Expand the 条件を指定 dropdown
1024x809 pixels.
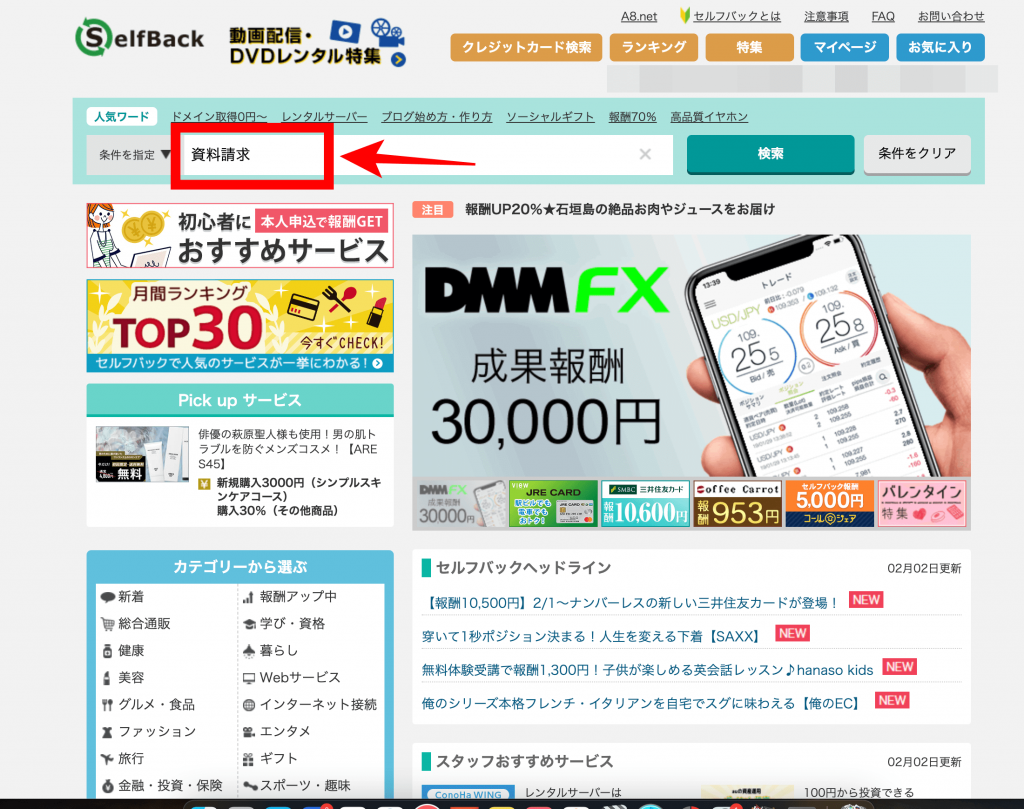(135, 155)
